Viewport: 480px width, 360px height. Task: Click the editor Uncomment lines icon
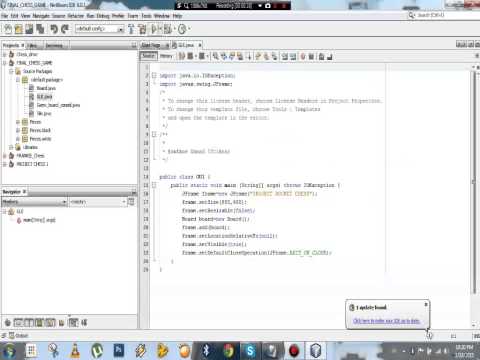pyautogui.click(x=329, y=56)
